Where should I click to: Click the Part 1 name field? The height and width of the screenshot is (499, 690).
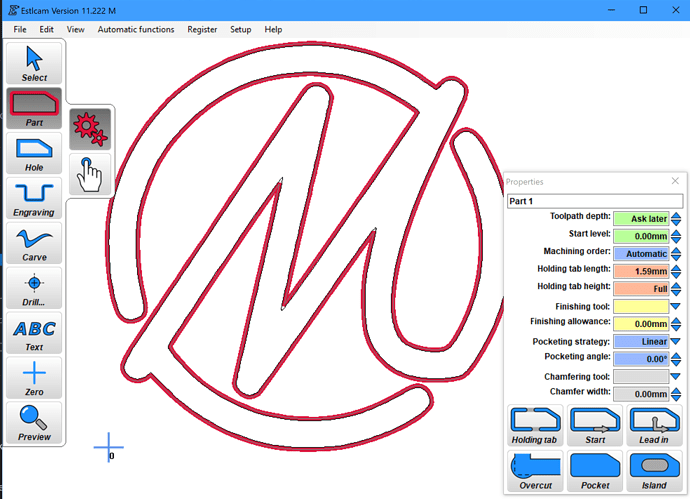point(594,201)
